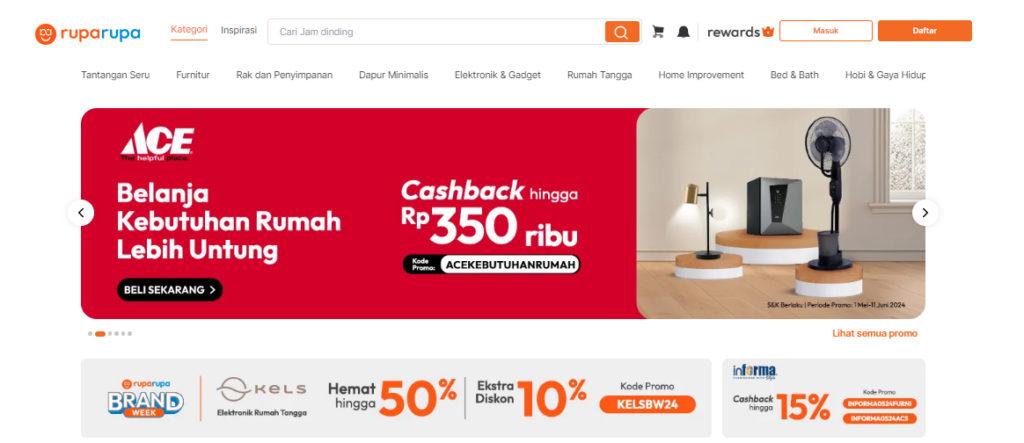Open the rewards crown link
This screenshot has height=443, width=1024.
point(741,31)
